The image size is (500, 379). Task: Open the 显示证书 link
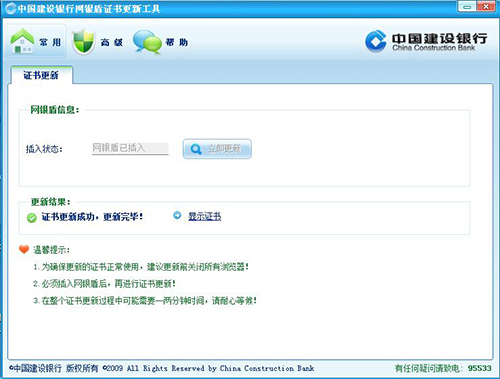(205, 216)
